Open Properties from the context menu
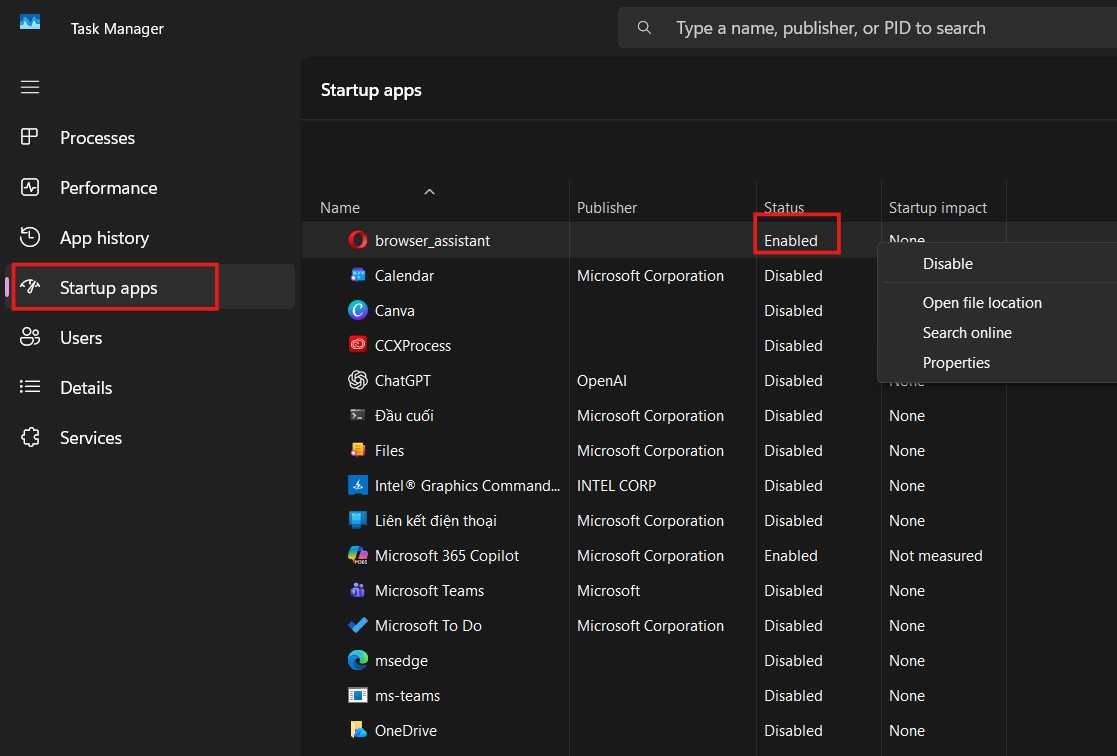Screen dimensions: 1117x756 click(x=956, y=362)
